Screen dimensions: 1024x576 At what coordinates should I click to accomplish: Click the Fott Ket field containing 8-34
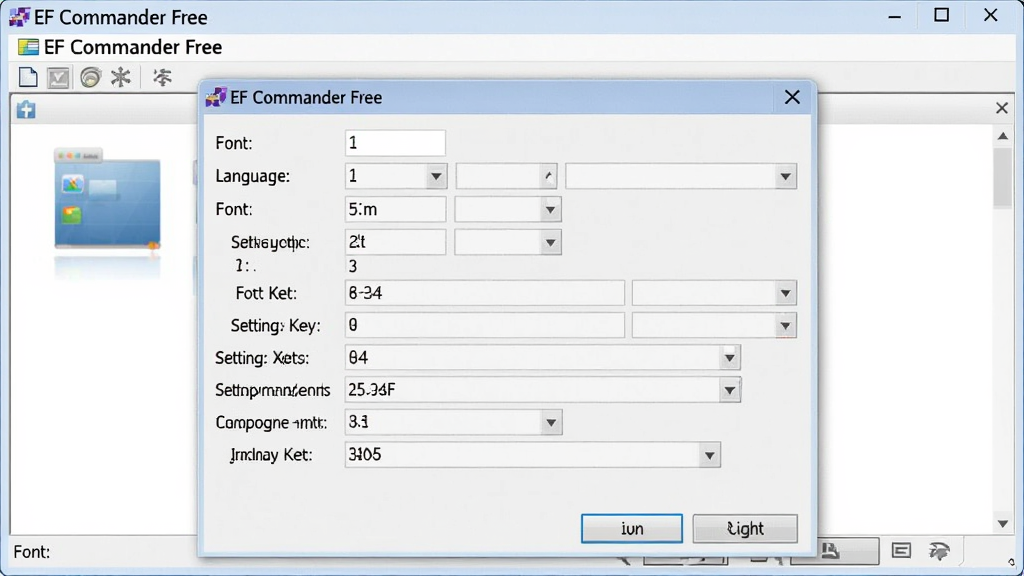pyautogui.click(x=485, y=293)
